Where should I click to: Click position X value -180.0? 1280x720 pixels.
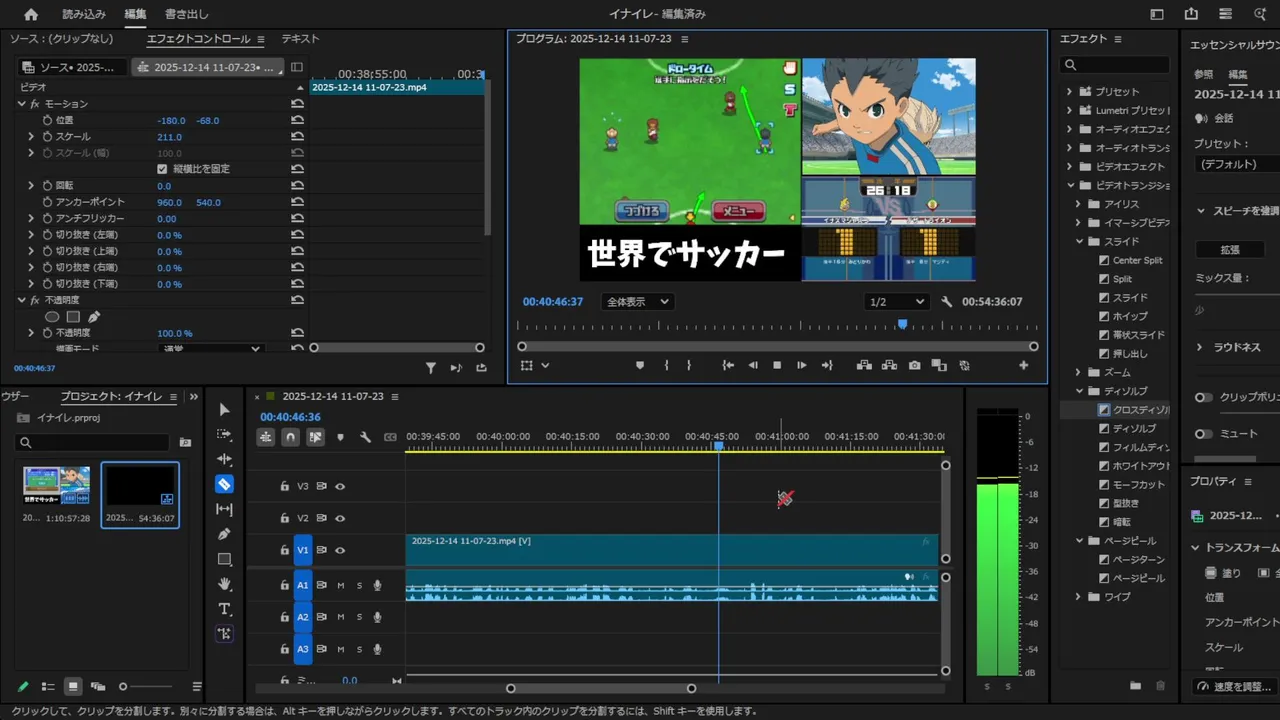[x=171, y=121]
